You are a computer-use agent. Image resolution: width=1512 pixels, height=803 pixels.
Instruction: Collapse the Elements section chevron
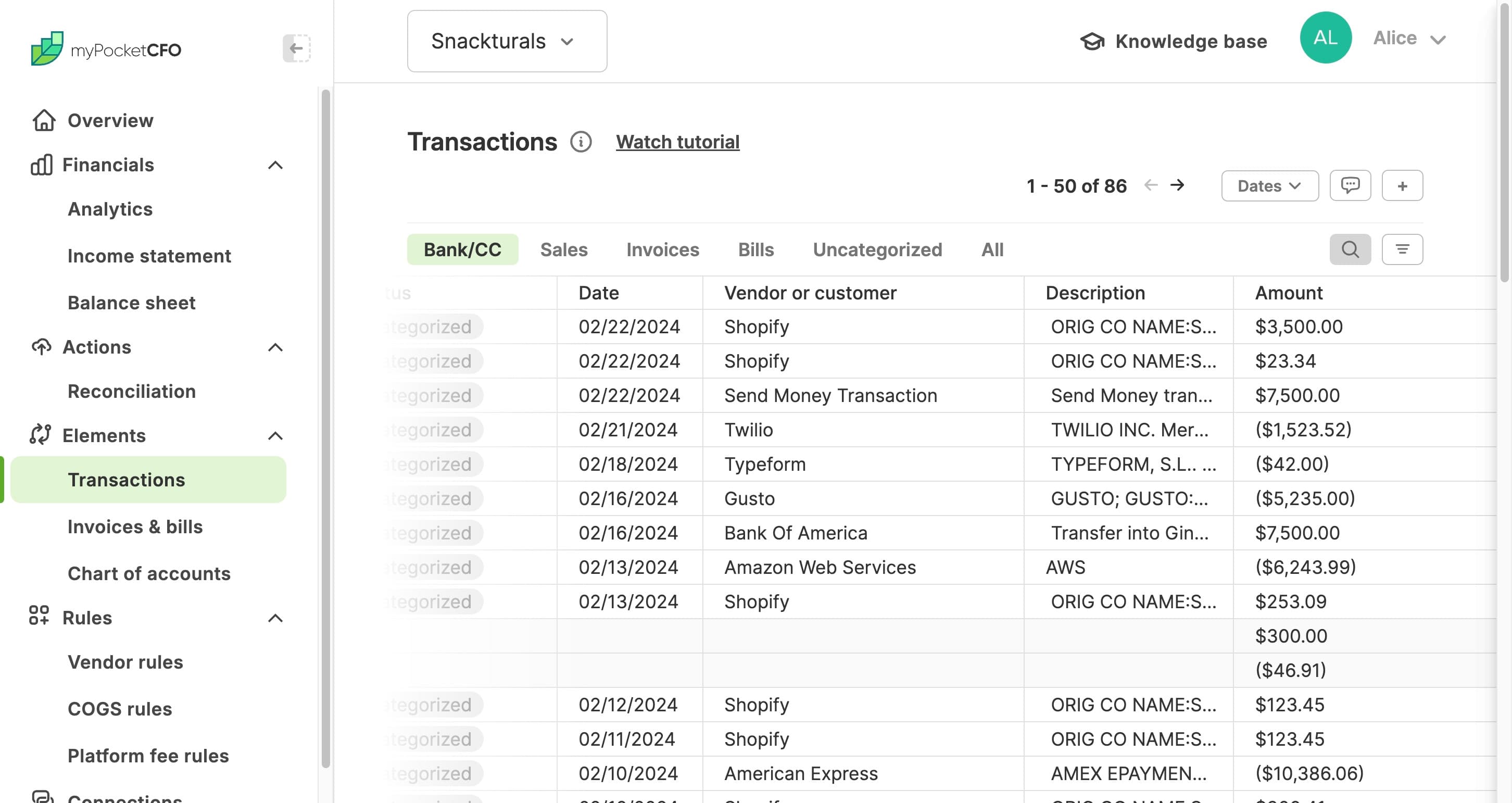[x=275, y=435]
